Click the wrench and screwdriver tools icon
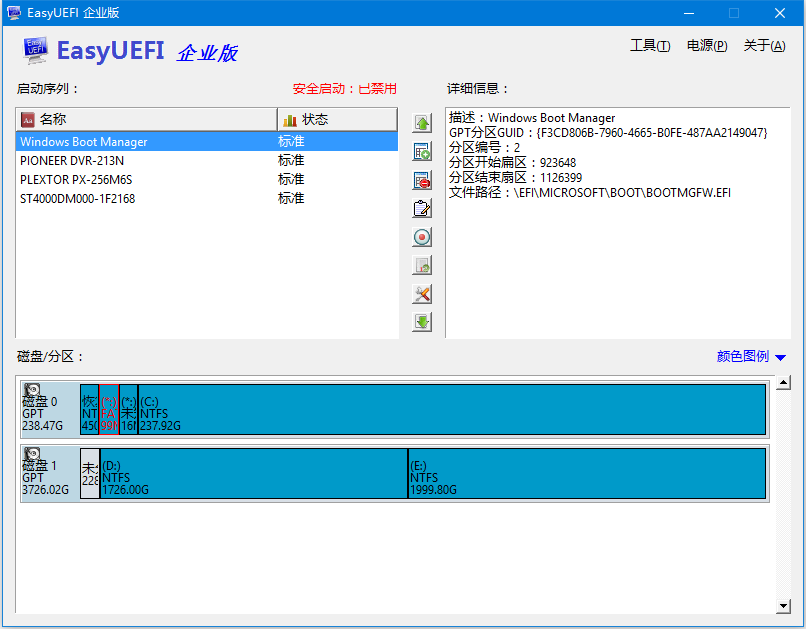Viewport: 806px width, 629px height. 422,294
